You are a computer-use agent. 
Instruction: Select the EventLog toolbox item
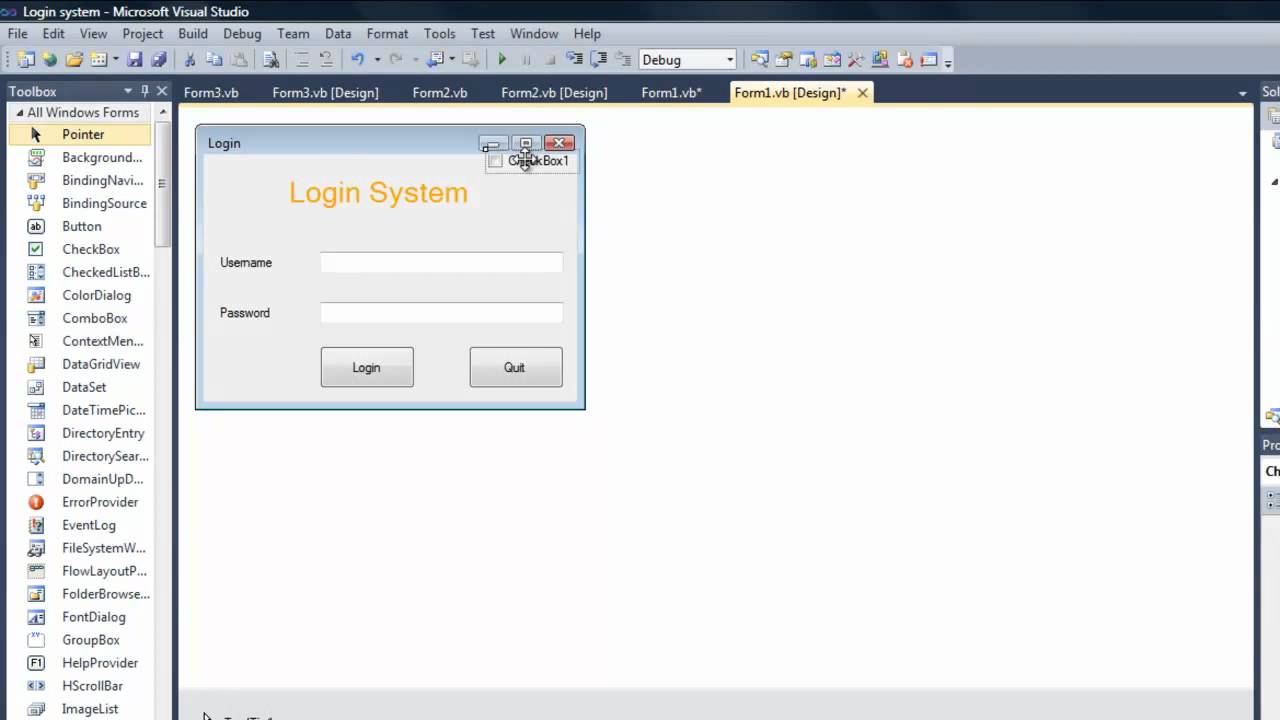pos(80,525)
